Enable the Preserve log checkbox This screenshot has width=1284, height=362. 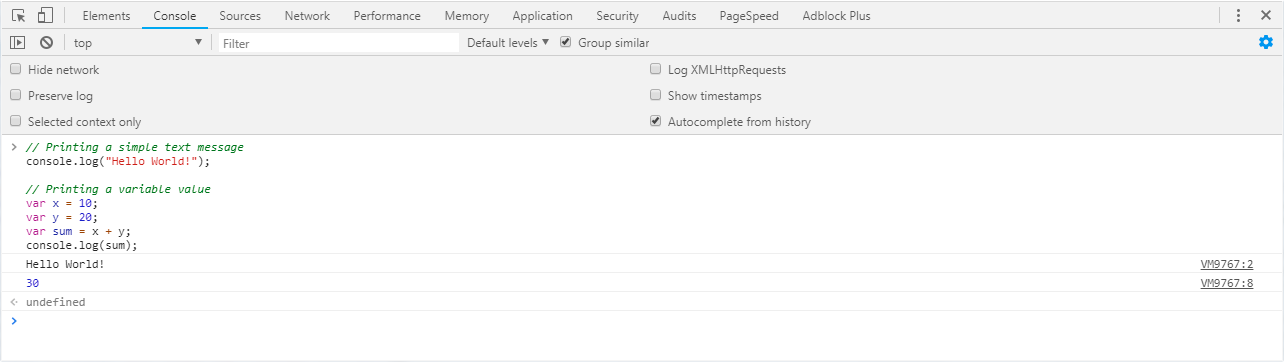click(15, 96)
